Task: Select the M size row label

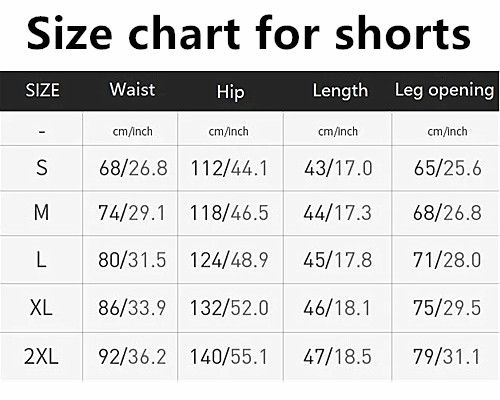Action: pos(41,212)
